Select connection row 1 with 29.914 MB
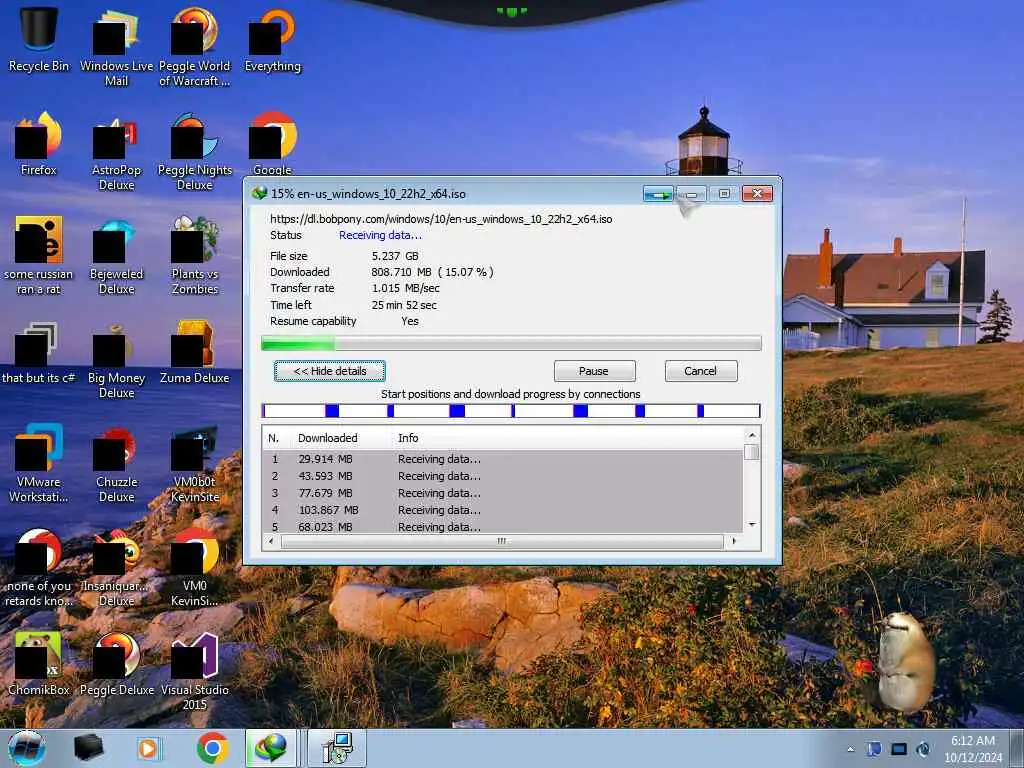Viewport: 1024px width, 768px height. pyautogui.click(x=503, y=459)
